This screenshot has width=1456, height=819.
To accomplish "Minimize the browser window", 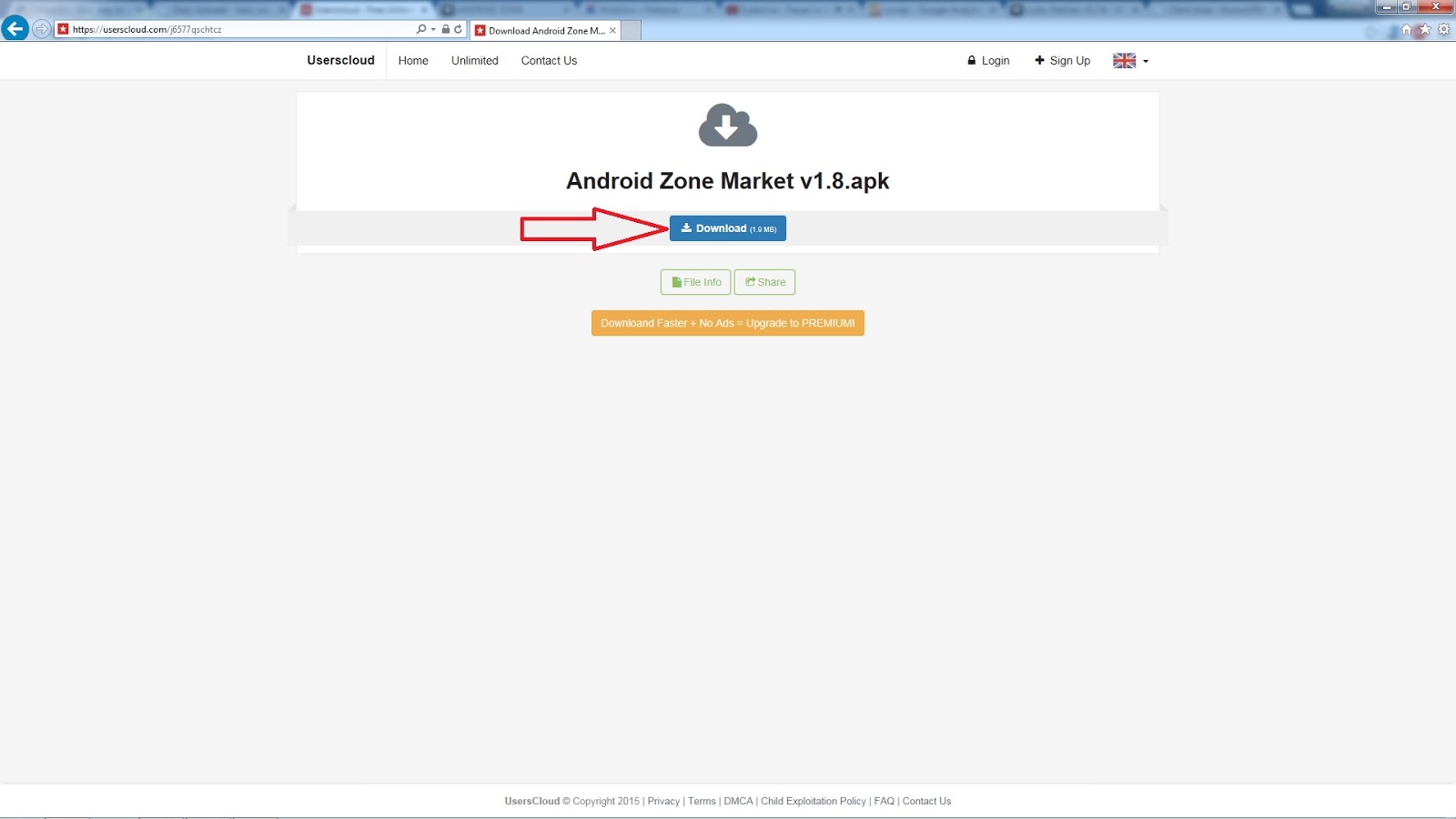I will pyautogui.click(x=1388, y=6).
